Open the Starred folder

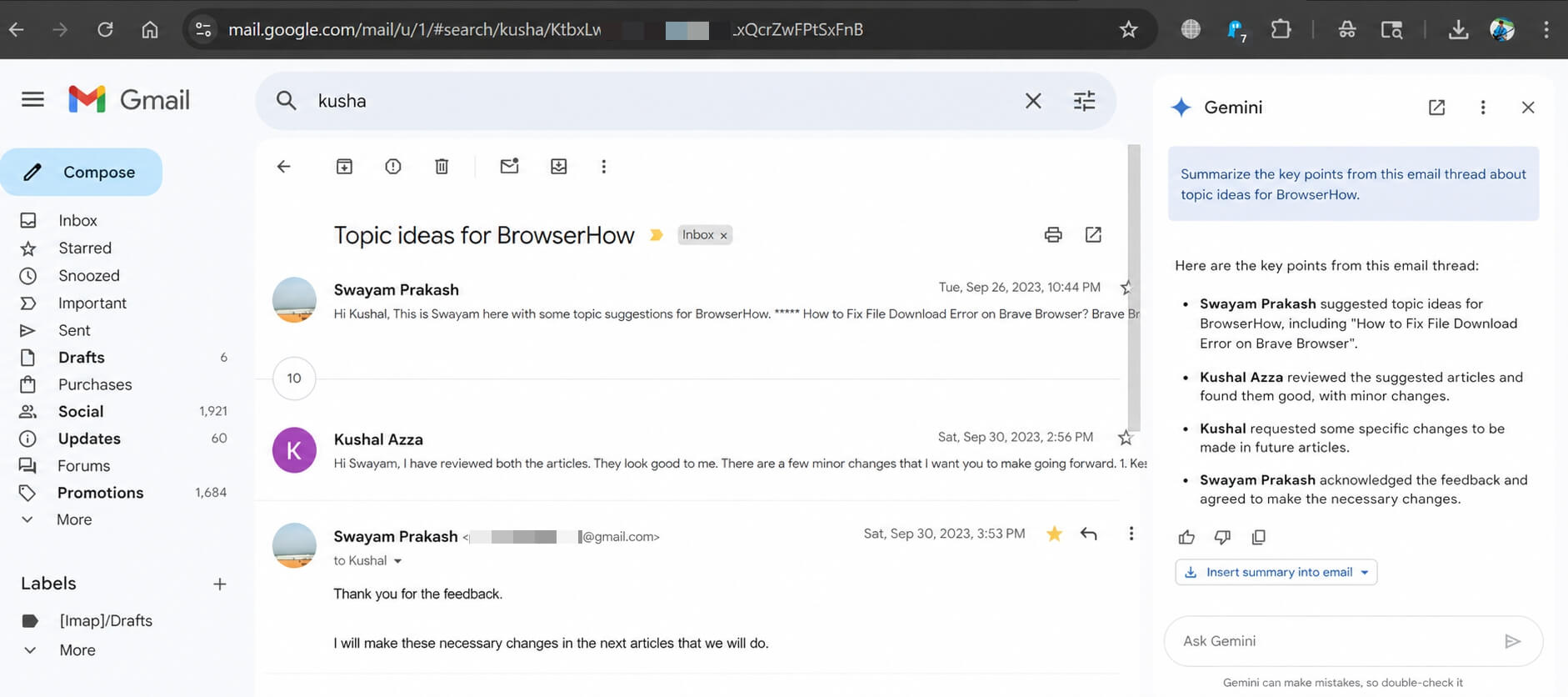pos(85,248)
